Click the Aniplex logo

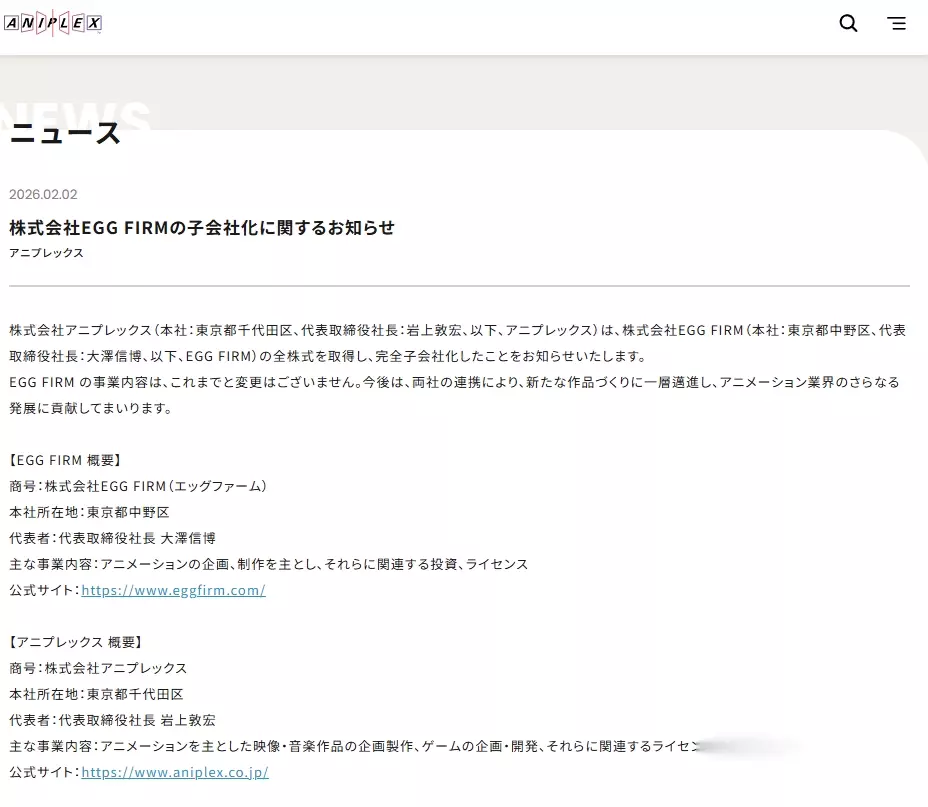53,23
